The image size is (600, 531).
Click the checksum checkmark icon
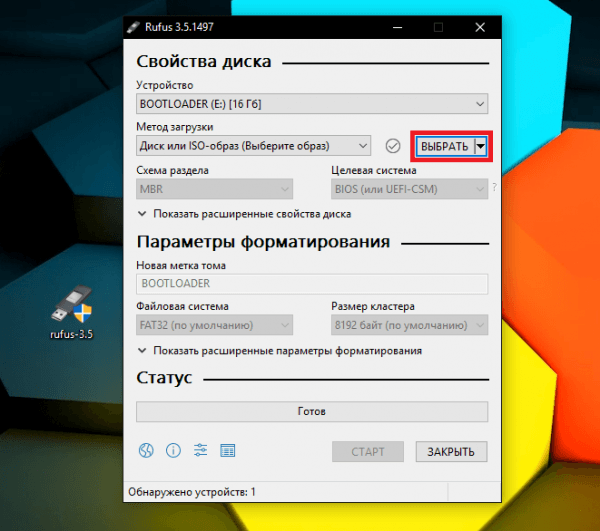(x=393, y=146)
